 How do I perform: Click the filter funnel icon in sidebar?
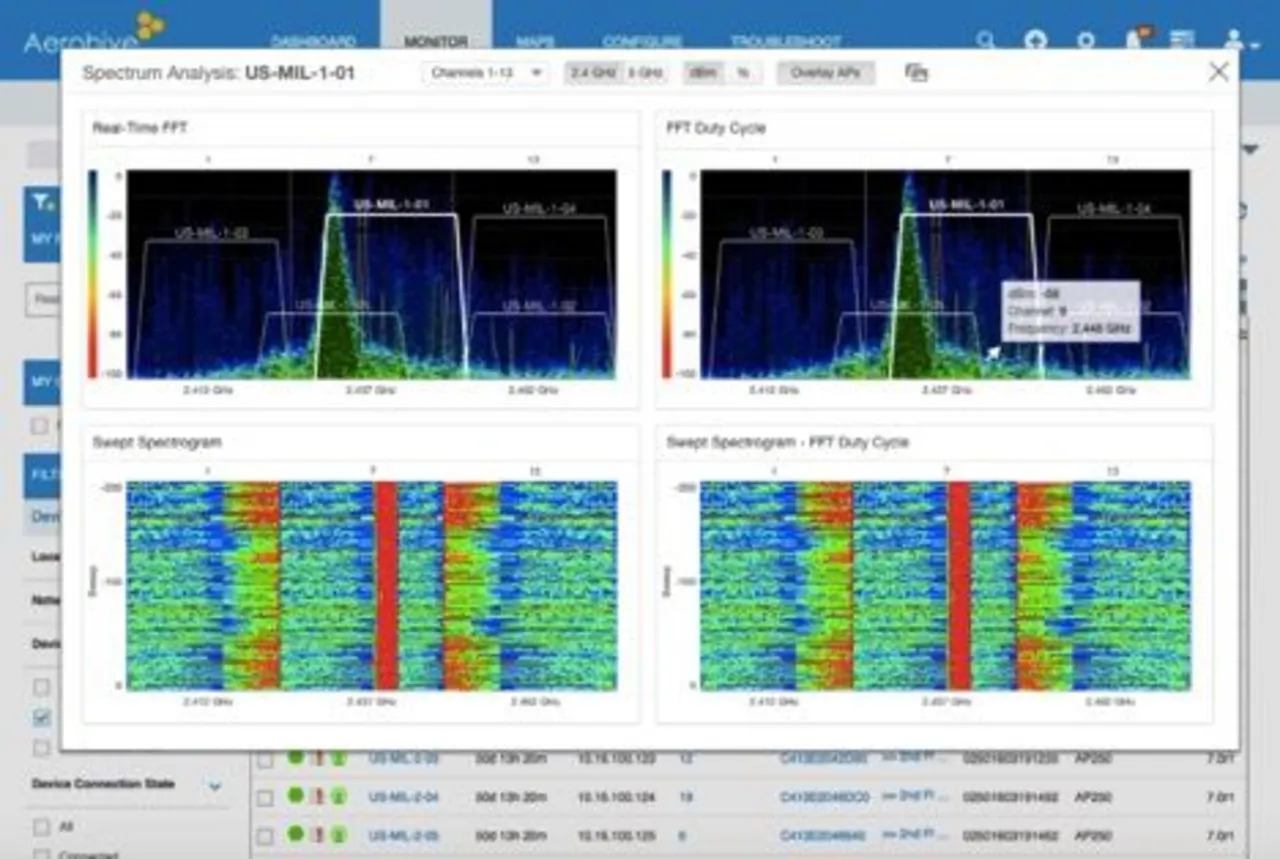point(42,203)
